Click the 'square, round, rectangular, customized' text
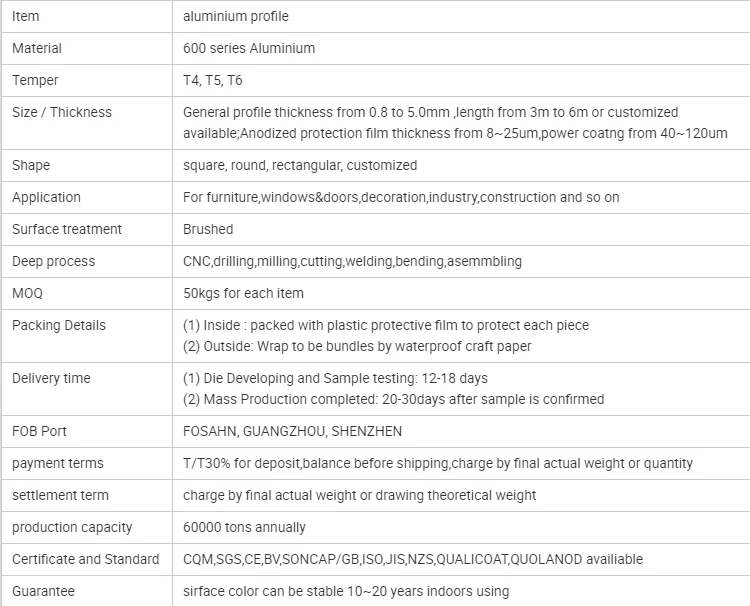750x606 pixels. 300,165
